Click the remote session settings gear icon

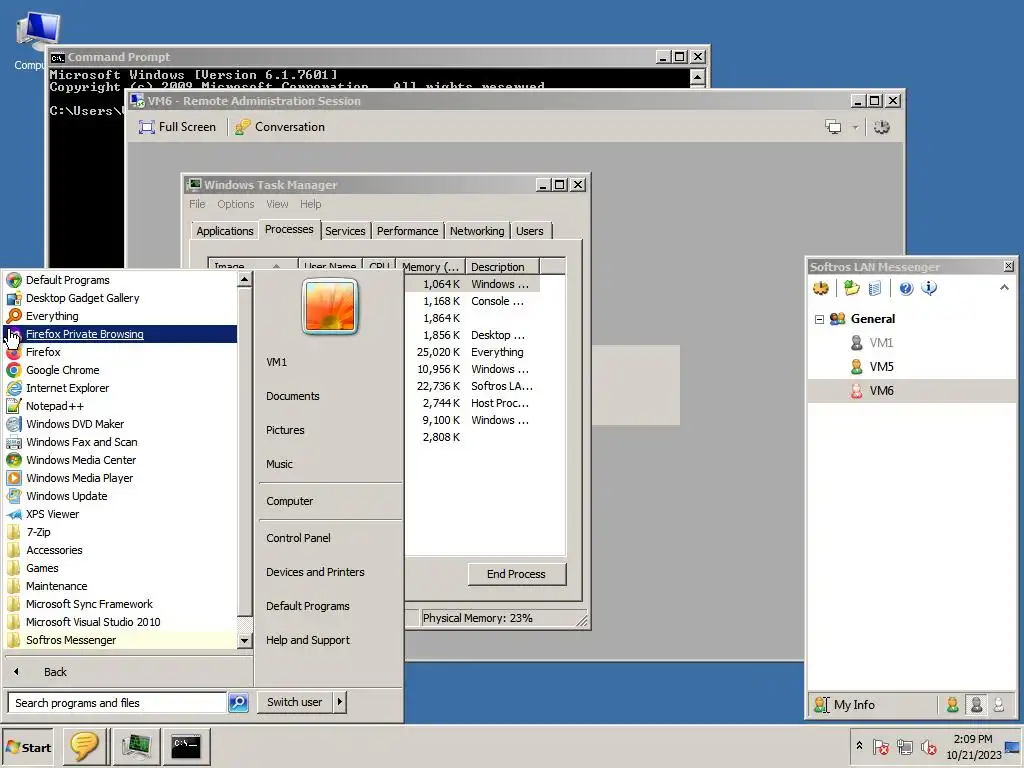point(882,127)
